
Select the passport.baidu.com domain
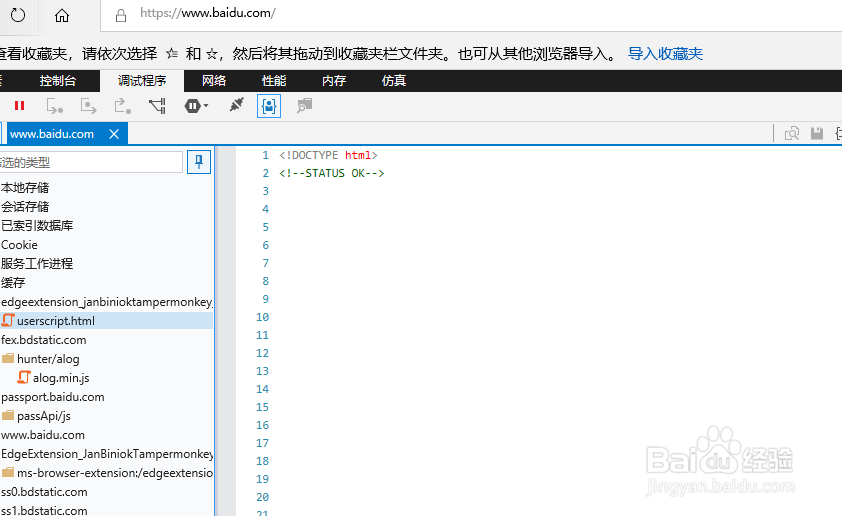pyautogui.click(x=53, y=397)
